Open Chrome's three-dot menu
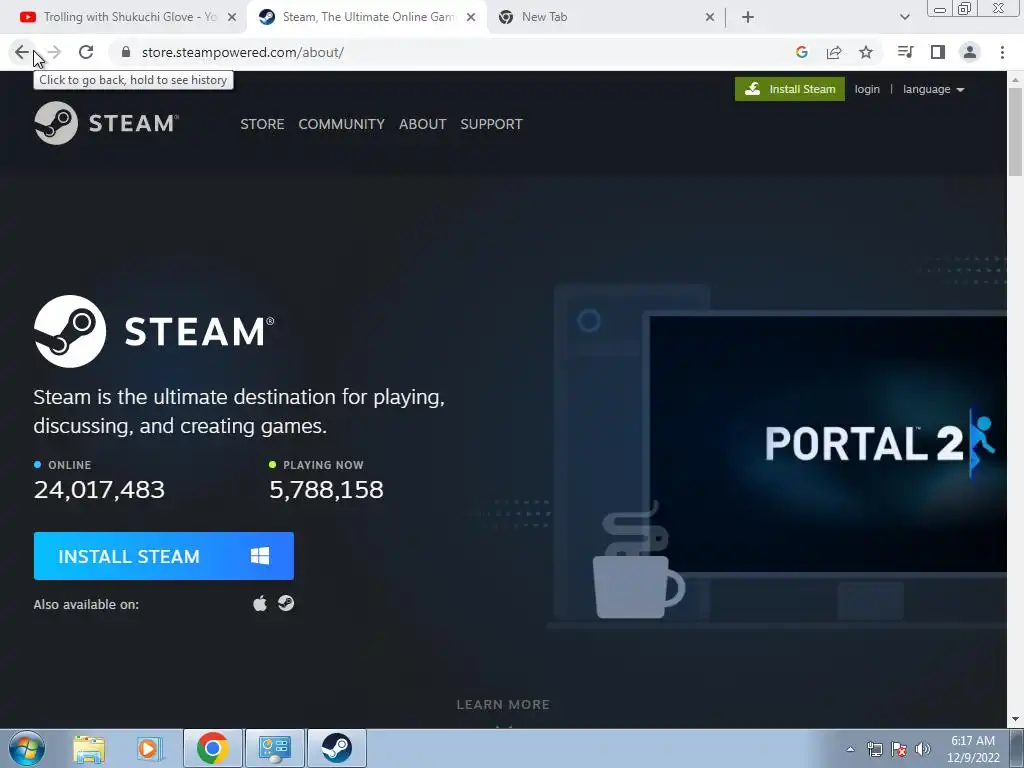Image resolution: width=1024 pixels, height=768 pixels. pyautogui.click(x=1002, y=52)
